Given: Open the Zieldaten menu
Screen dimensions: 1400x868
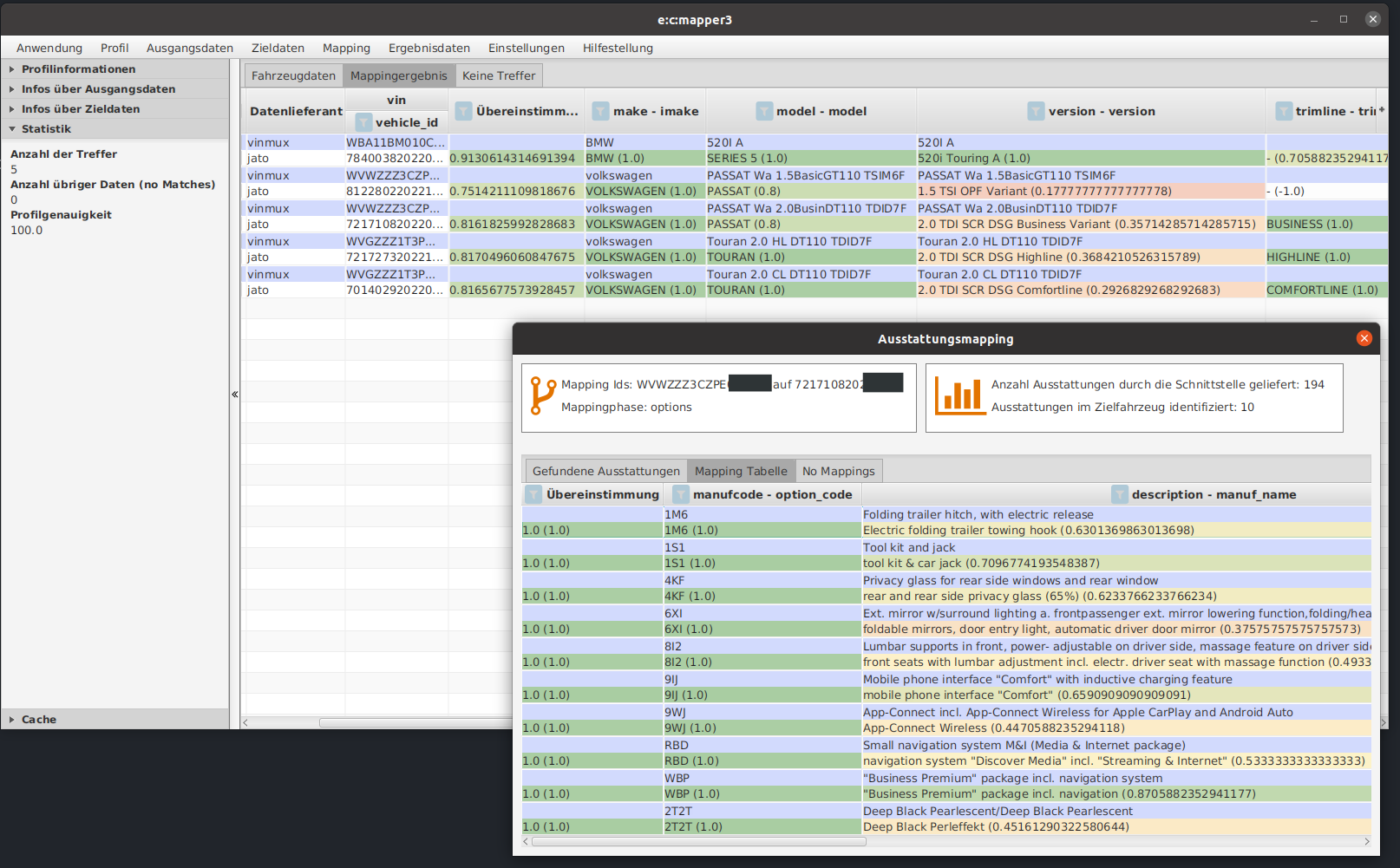Looking at the screenshot, I should pyautogui.click(x=278, y=48).
